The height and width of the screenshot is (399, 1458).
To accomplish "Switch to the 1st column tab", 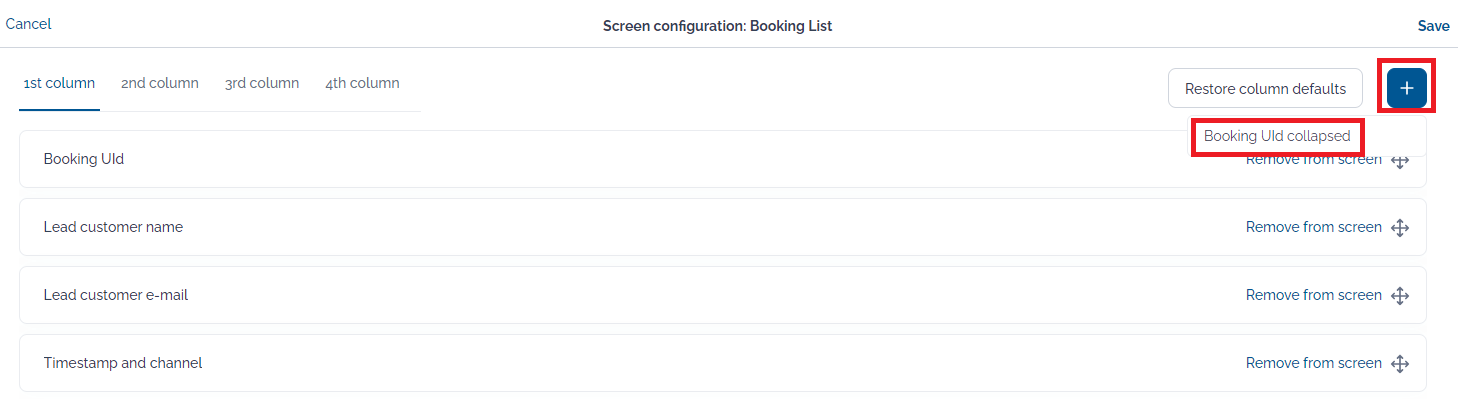I will [x=59, y=84].
